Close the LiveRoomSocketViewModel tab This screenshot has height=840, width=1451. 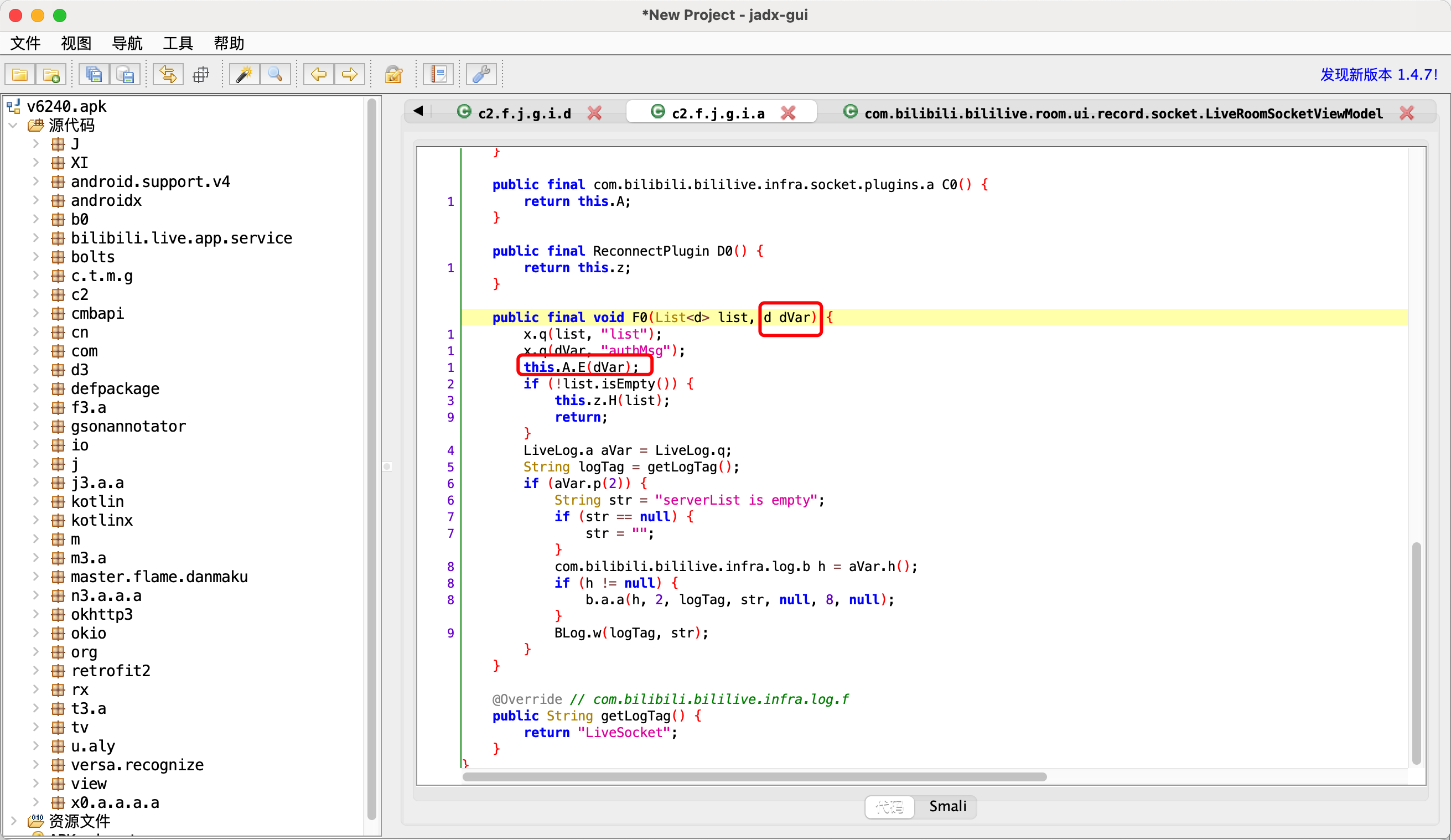pos(1407,113)
